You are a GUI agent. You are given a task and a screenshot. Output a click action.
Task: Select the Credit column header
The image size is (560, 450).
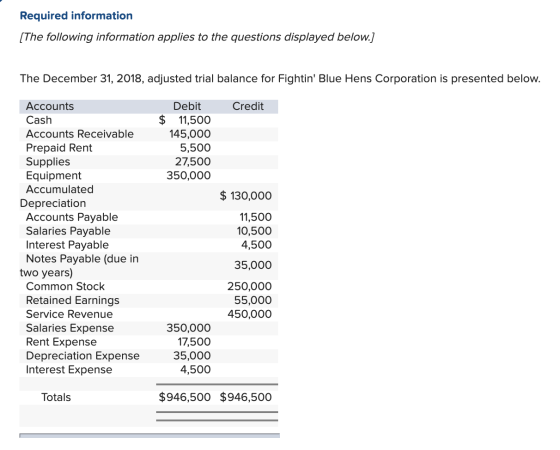248,106
